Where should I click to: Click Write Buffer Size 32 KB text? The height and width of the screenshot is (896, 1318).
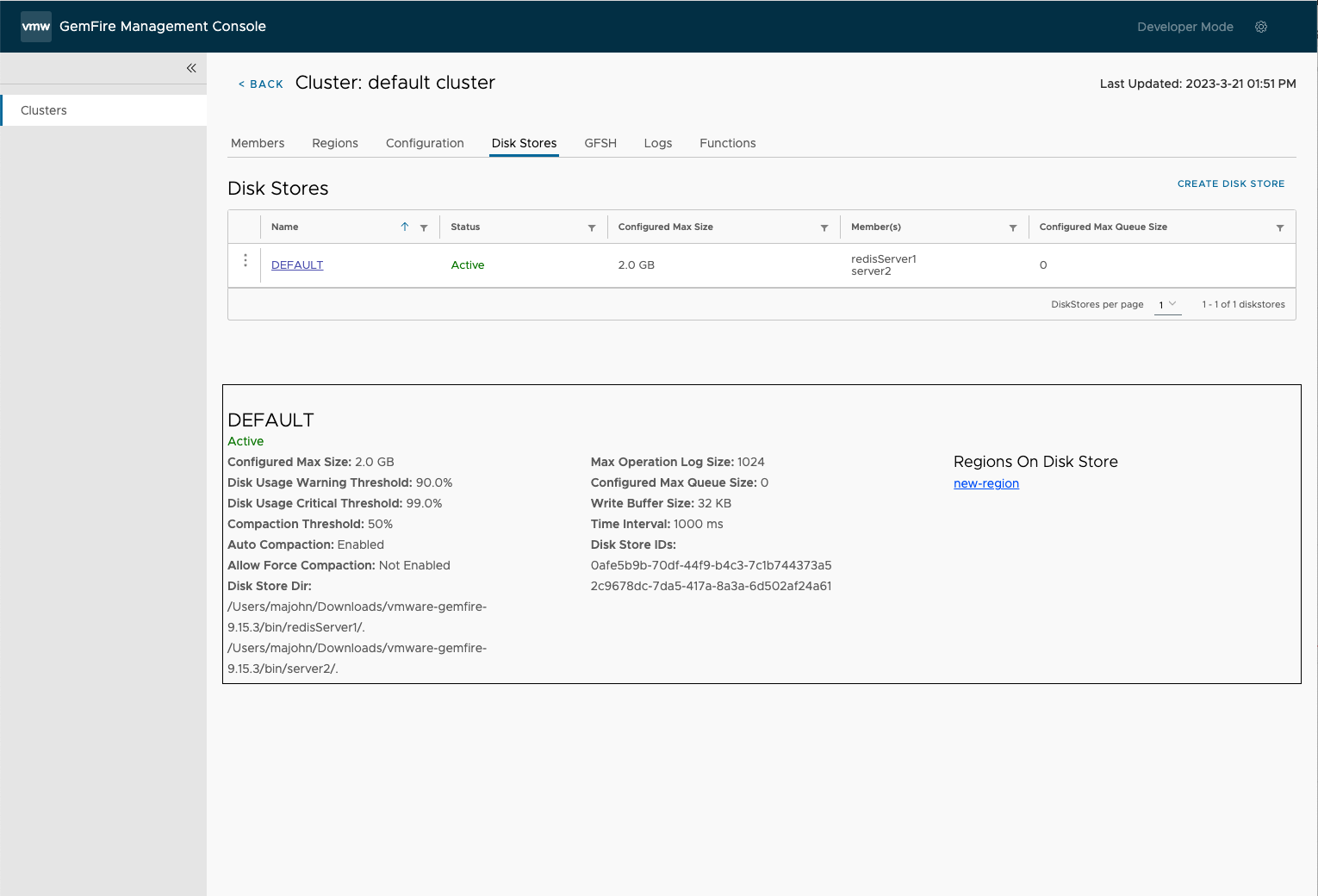click(661, 503)
